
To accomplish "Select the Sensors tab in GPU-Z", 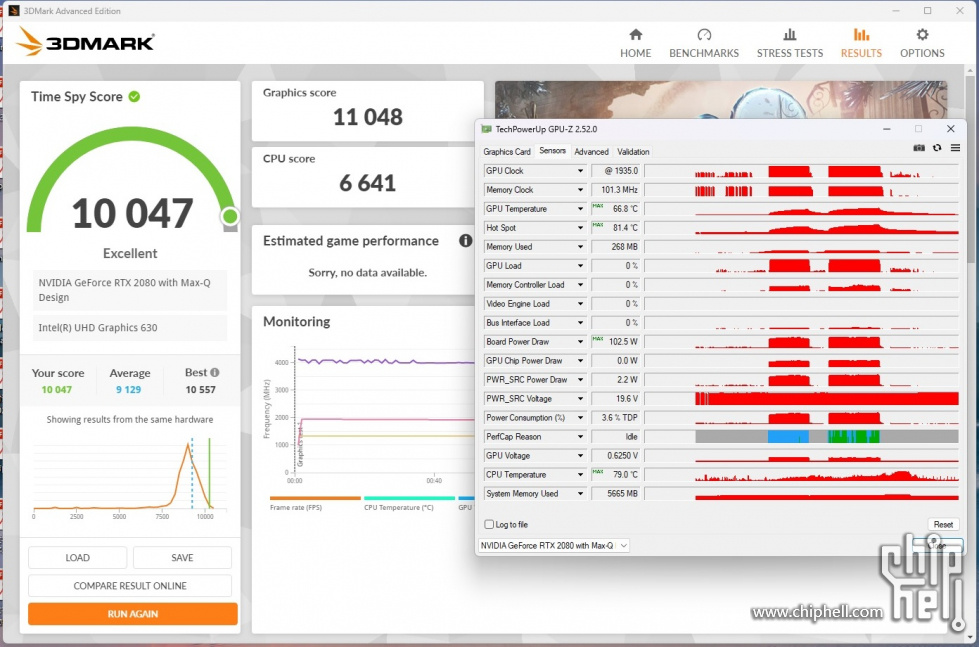I will point(552,151).
